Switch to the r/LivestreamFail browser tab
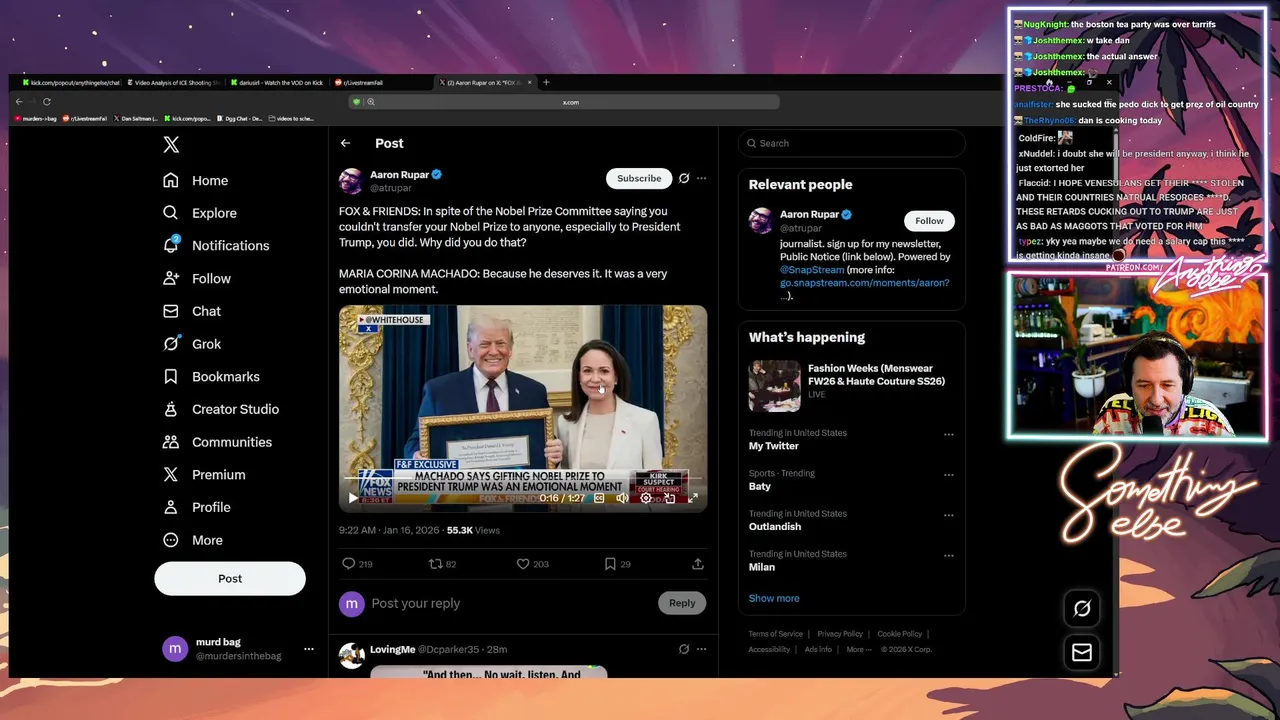Viewport: 1280px width, 720px height. 380,83
